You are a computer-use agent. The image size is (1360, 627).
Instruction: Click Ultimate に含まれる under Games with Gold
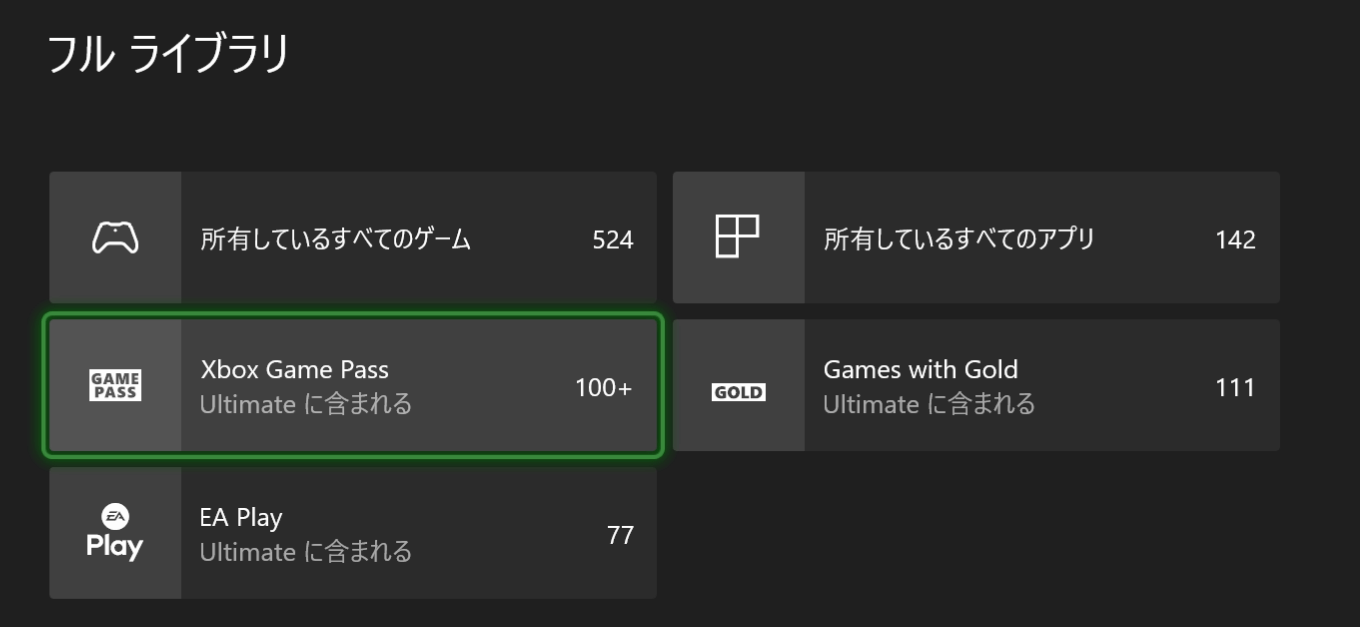[x=929, y=404]
